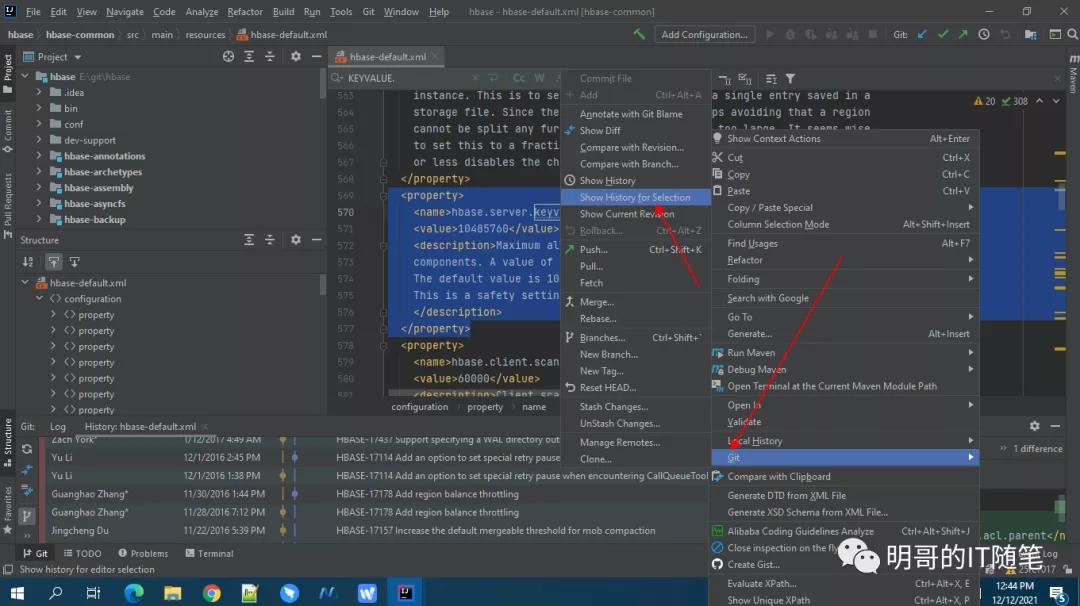Open the Terminal tool window tab
Screen dimensions: 1080x606
tap(209, 553)
